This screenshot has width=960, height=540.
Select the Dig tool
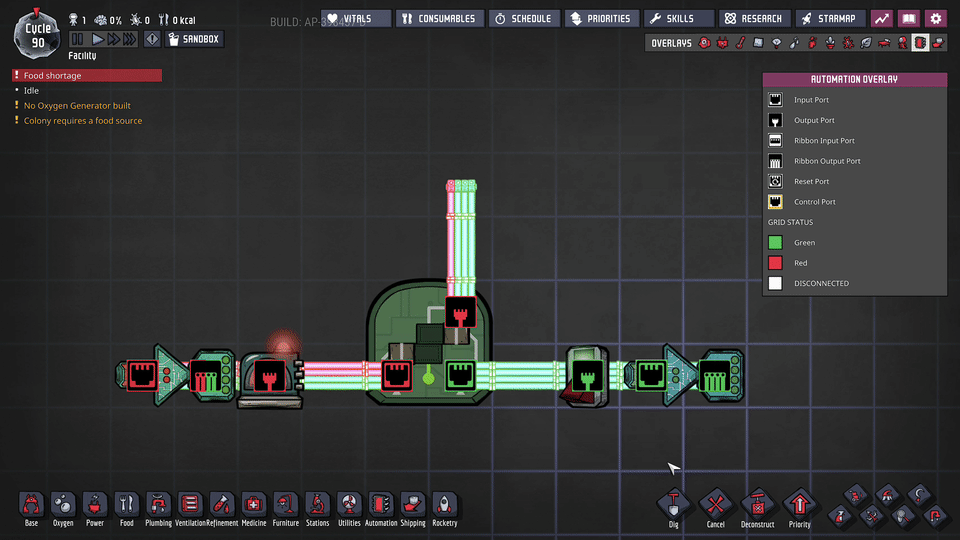(673, 504)
